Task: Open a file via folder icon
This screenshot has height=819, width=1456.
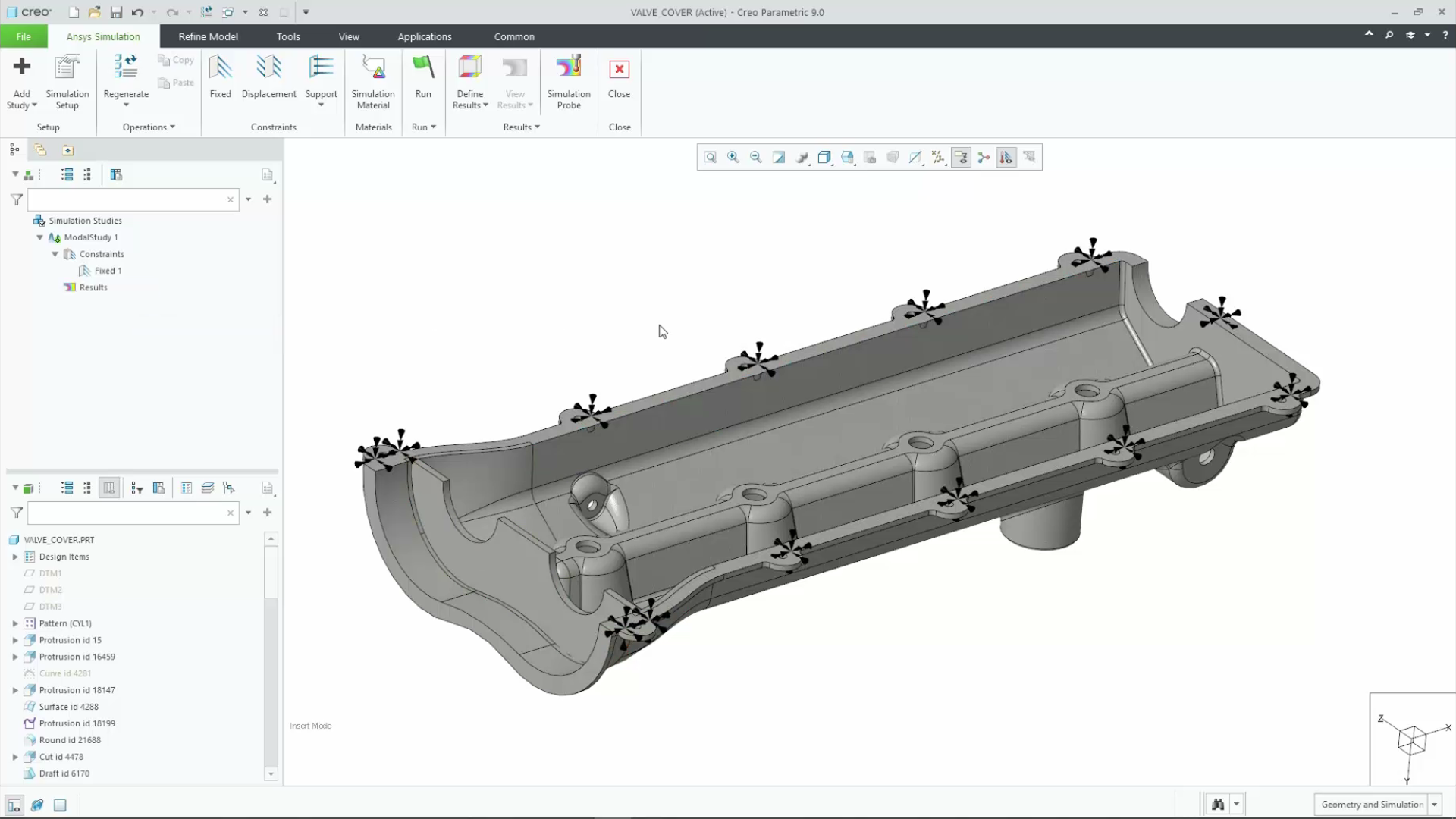Action: (95, 12)
